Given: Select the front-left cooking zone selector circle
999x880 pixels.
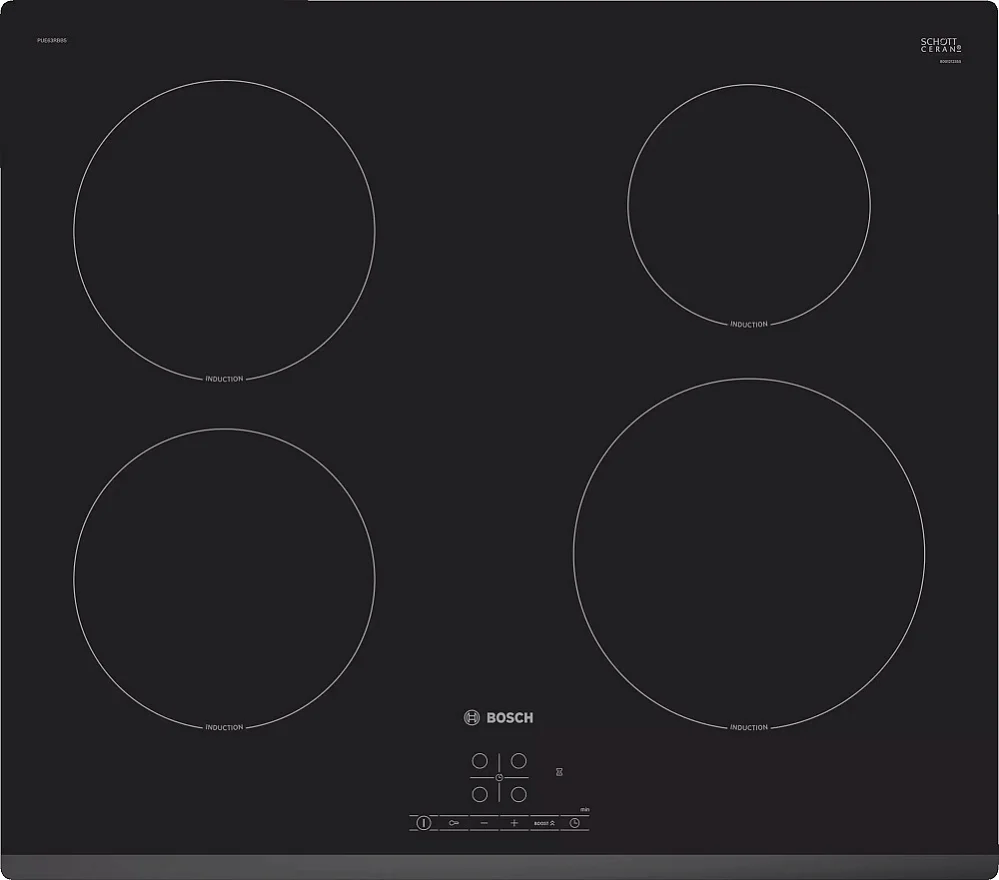Looking at the screenshot, I should [480, 795].
